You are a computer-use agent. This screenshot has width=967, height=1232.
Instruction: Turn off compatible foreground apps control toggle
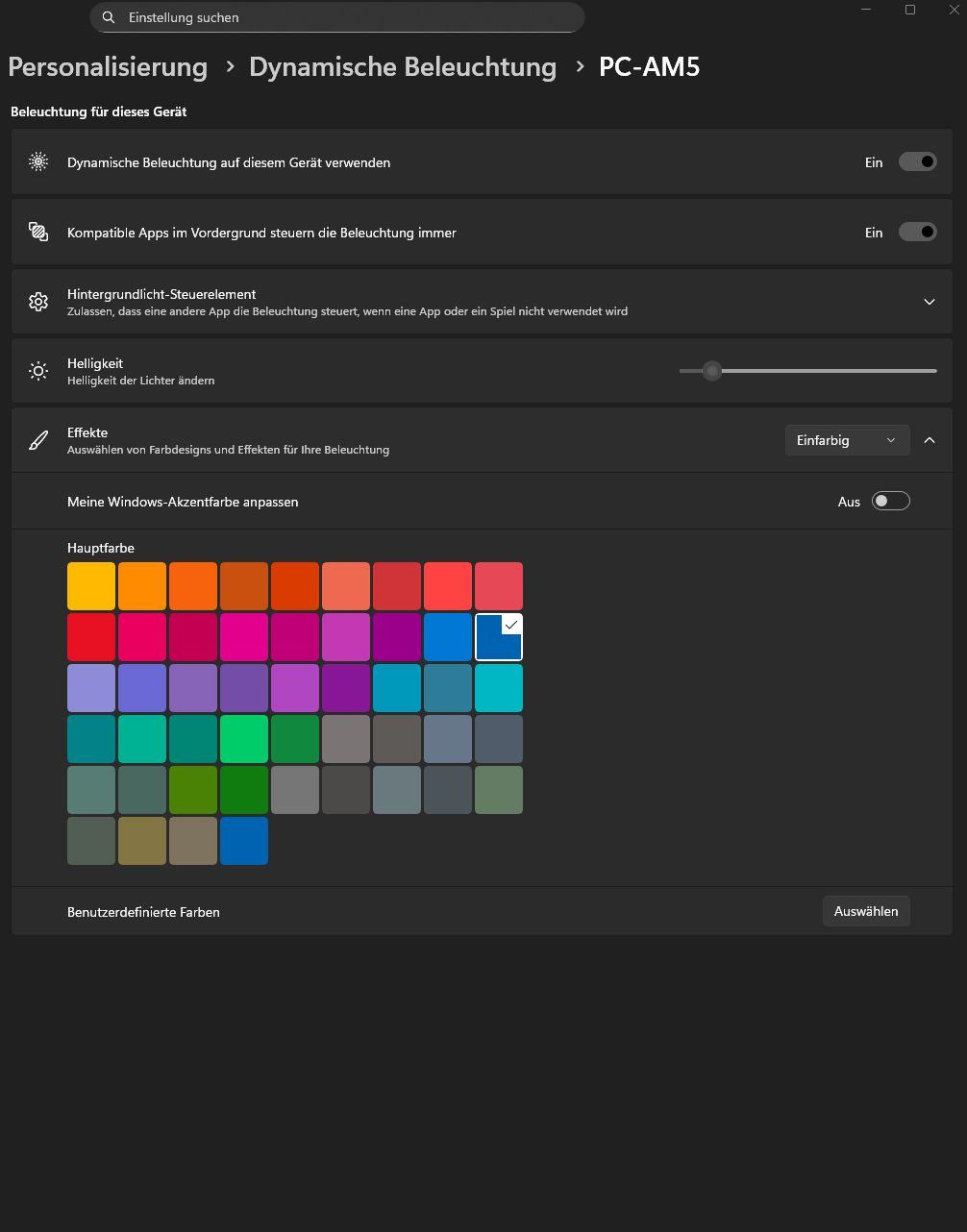click(x=917, y=232)
